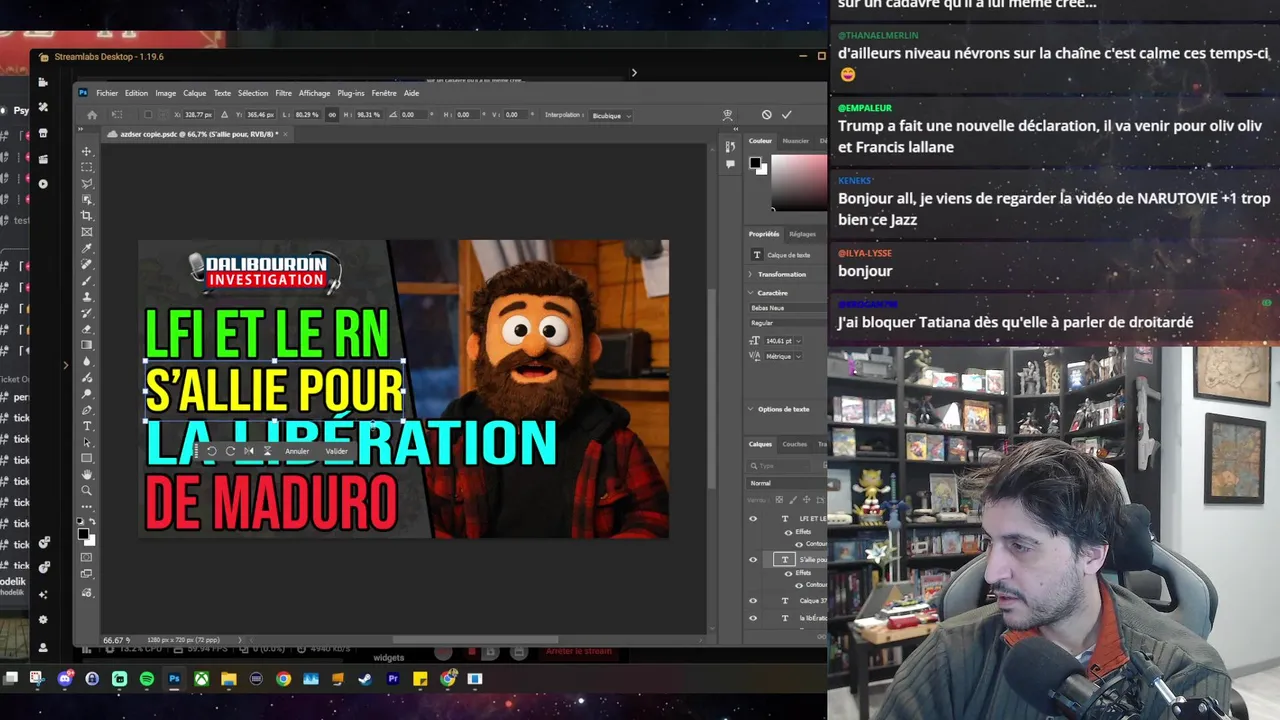Cancel transform with the no-entry icon

766,115
